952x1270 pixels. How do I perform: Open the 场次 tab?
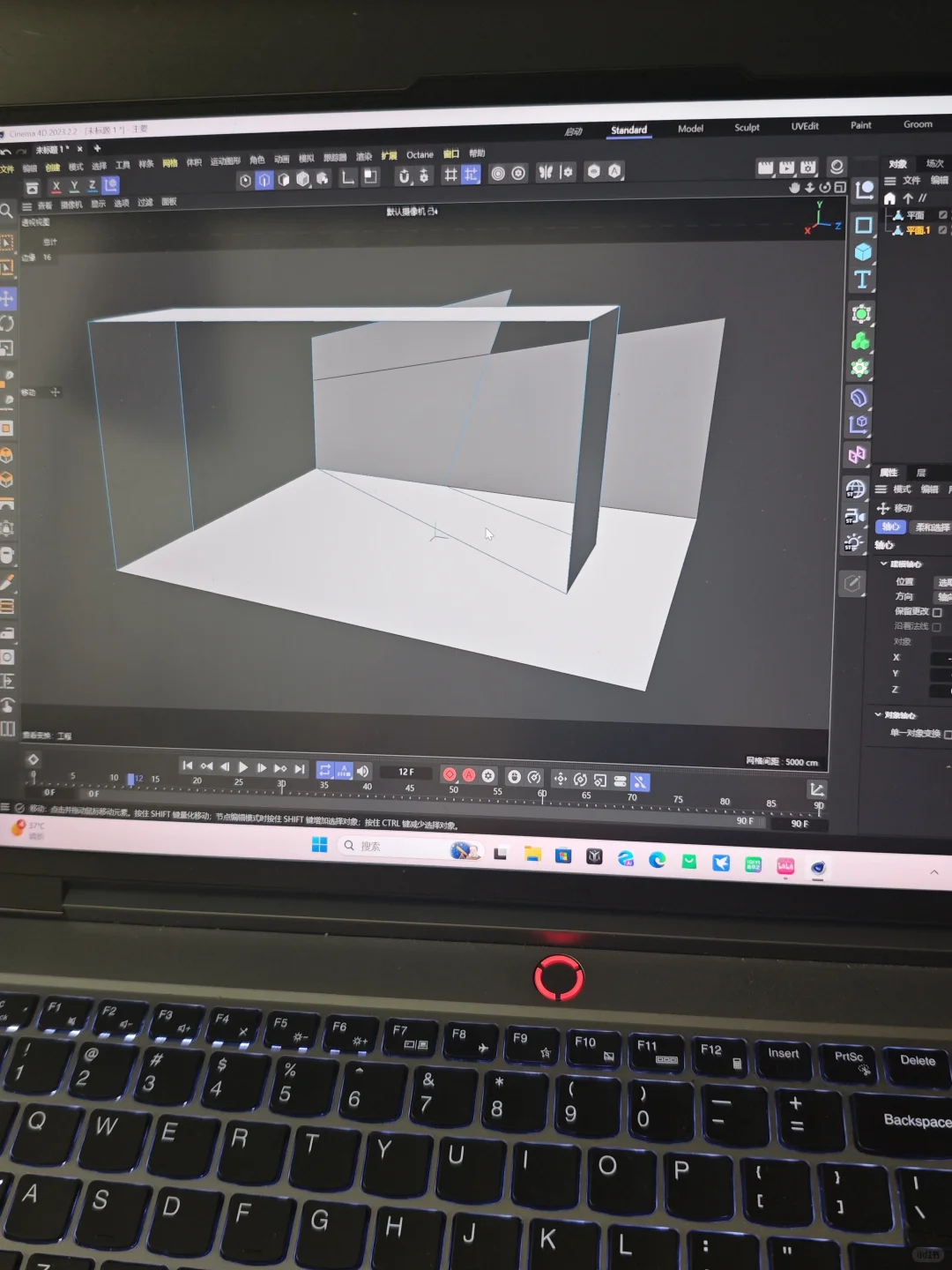[x=934, y=163]
